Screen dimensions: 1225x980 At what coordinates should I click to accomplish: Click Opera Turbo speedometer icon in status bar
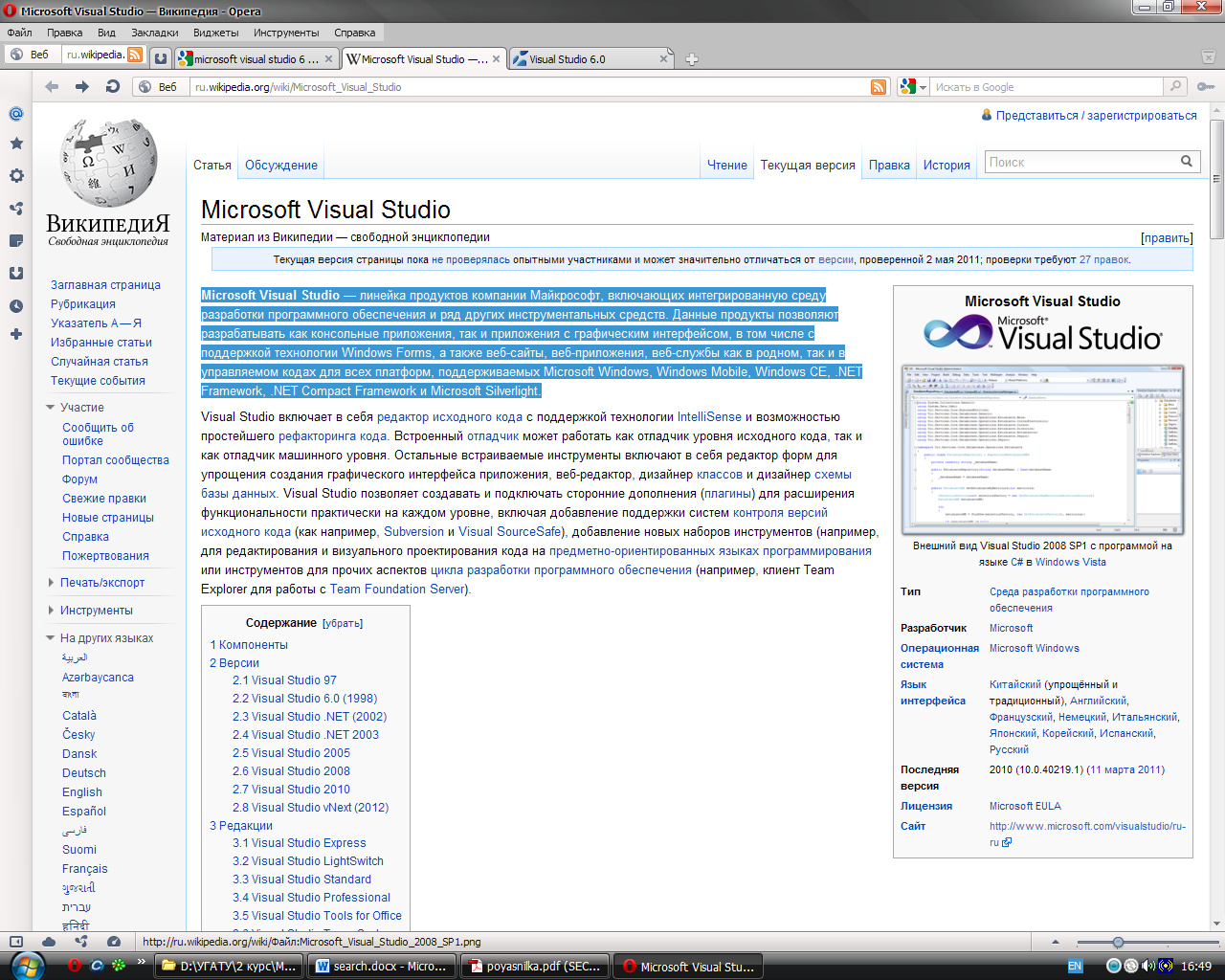tap(114, 942)
